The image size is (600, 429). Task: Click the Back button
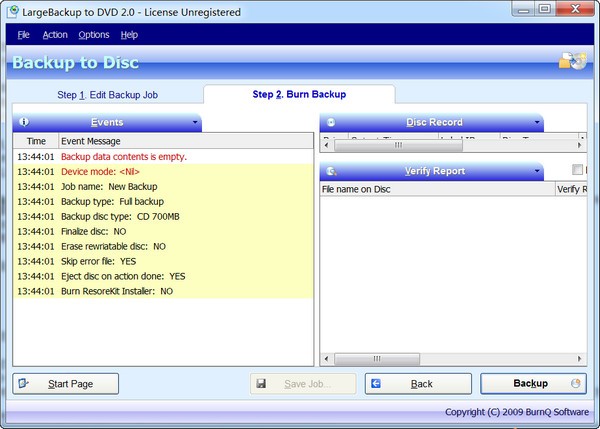pos(419,383)
